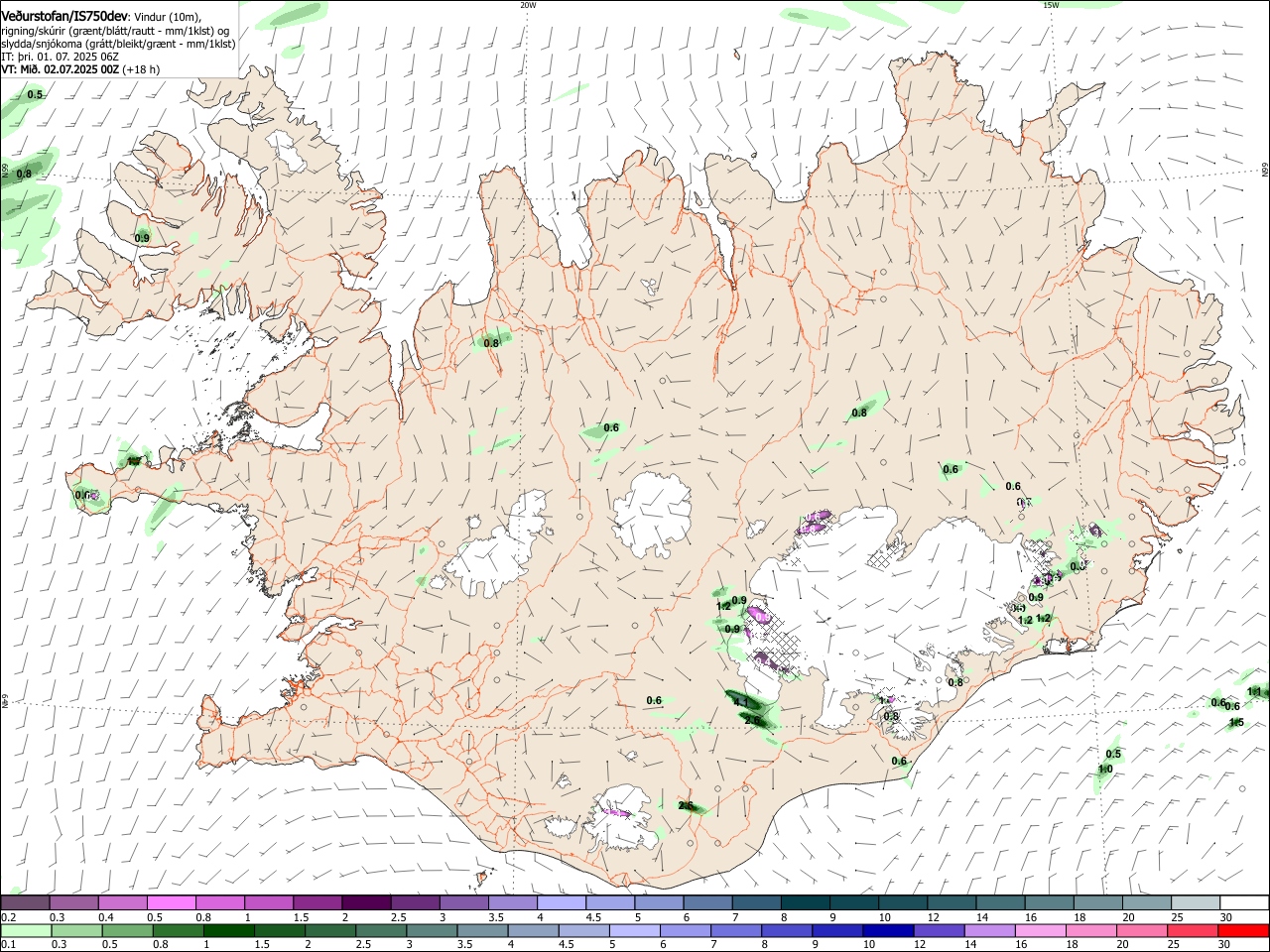The image size is (1270, 952).
Task: Select the dusky plum 0.2 snow legend swatch
Action: (25, 902)
